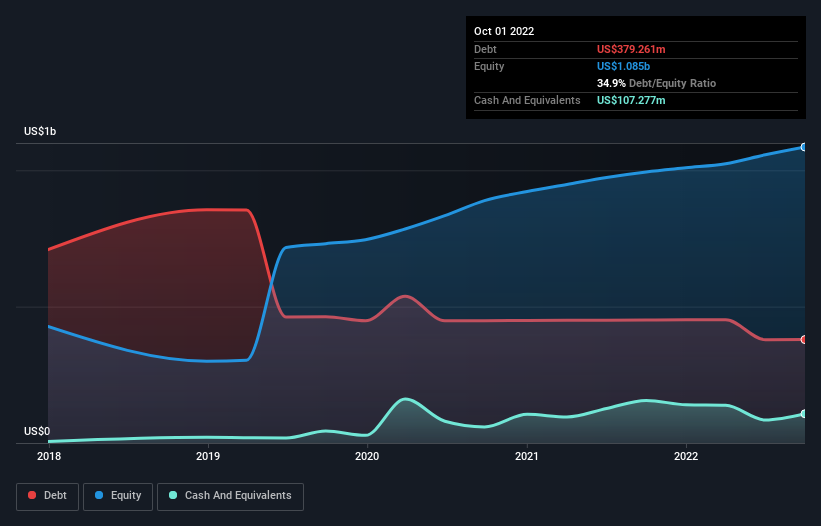Click the 2018 x-axis label

pos(49,456)
